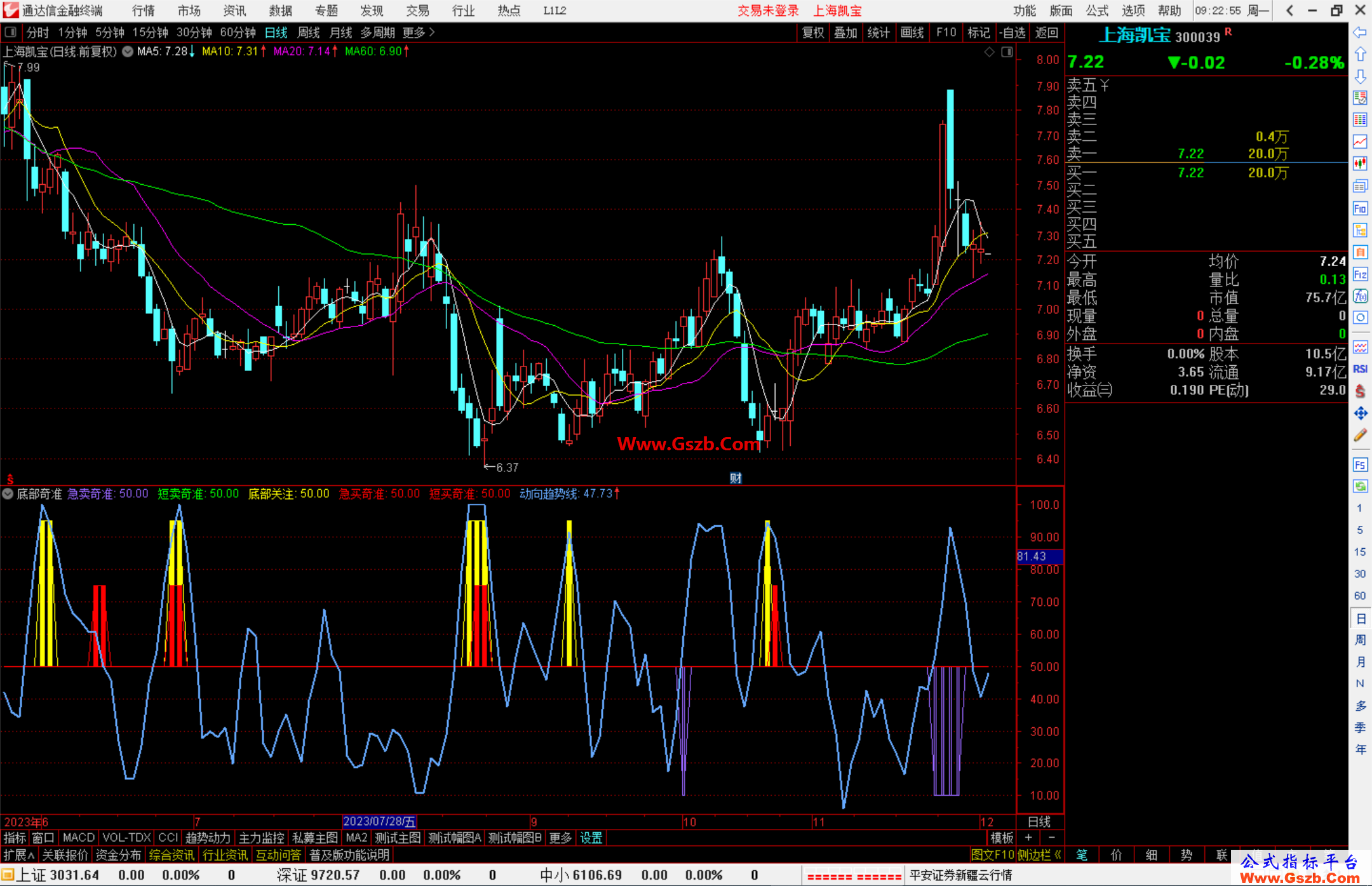Select the blue four-way move arrows icon
Image resolution: width=1372 pixels, height=886 pixels.
pyautogui.click(x=1360, y=413)
